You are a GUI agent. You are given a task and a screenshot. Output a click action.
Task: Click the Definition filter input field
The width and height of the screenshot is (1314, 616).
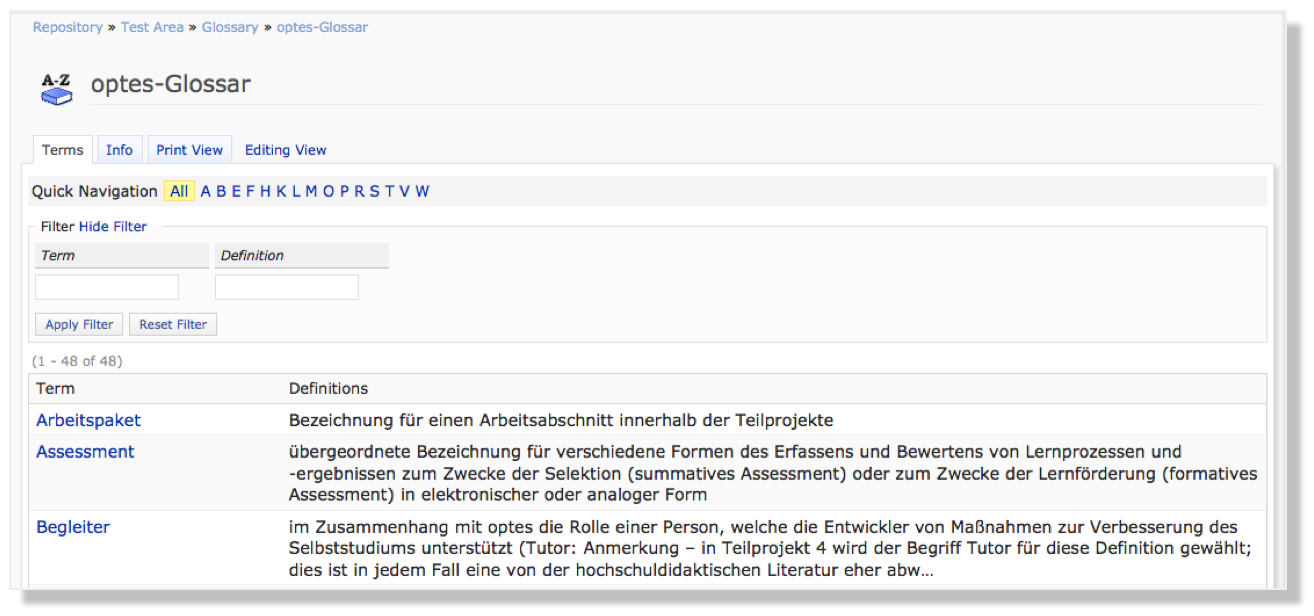tap(286, 288)
